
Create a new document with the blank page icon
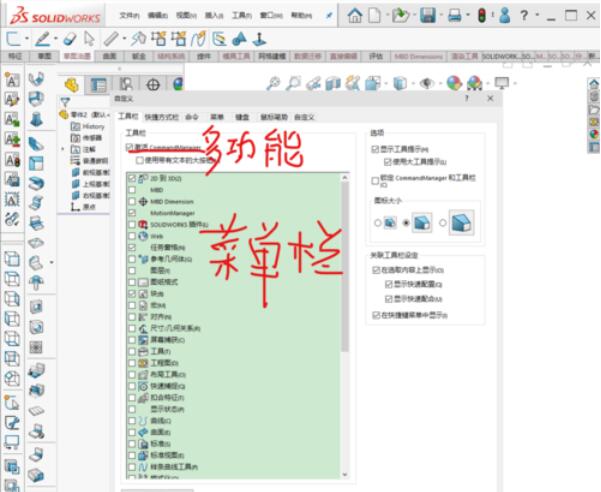pyautogui.click(x=374, y=16)
